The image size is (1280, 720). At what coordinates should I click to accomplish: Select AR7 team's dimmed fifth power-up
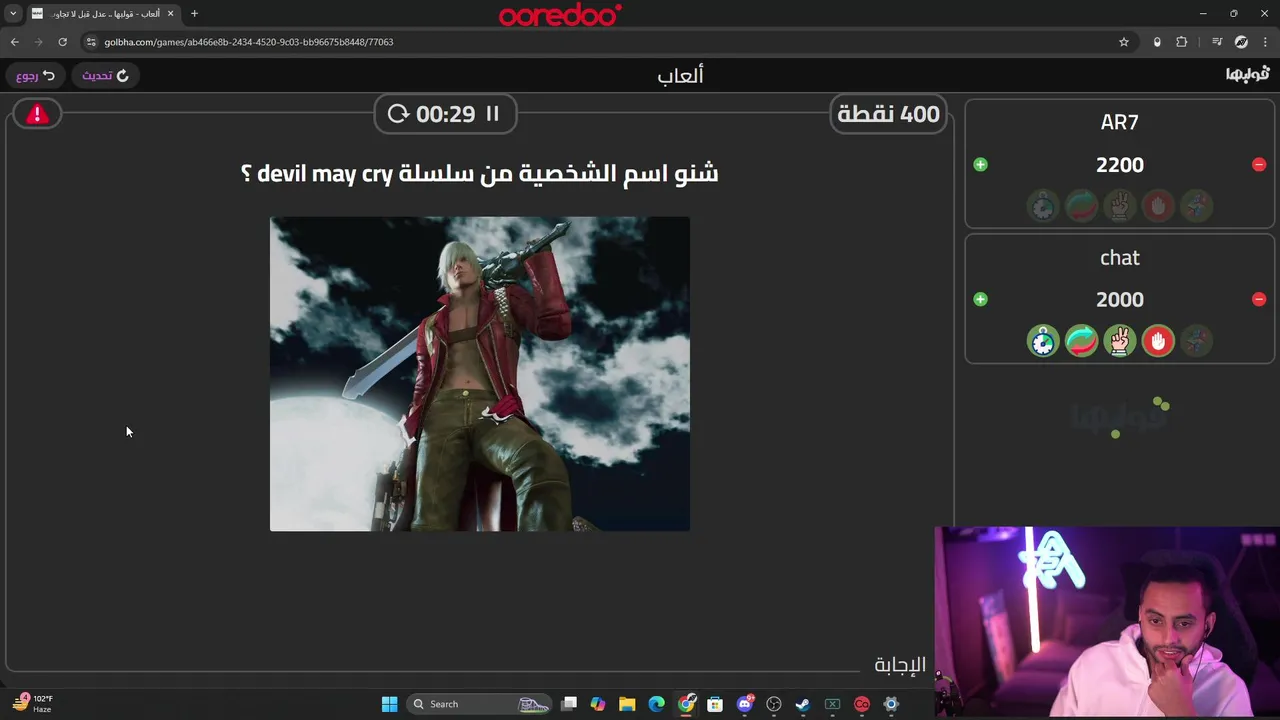1196,206
